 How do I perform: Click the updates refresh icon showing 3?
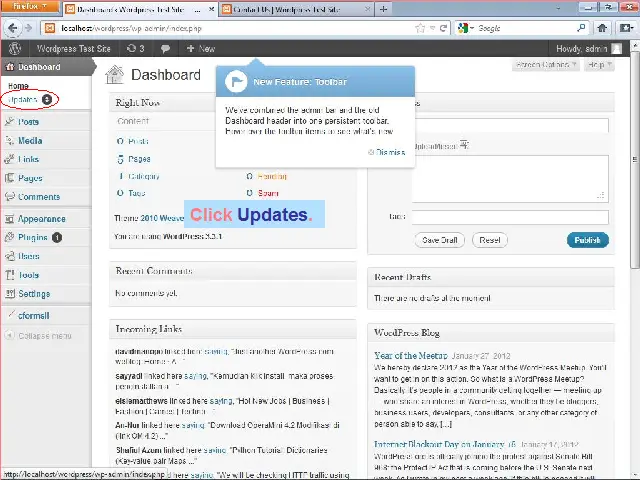point(136,49)
